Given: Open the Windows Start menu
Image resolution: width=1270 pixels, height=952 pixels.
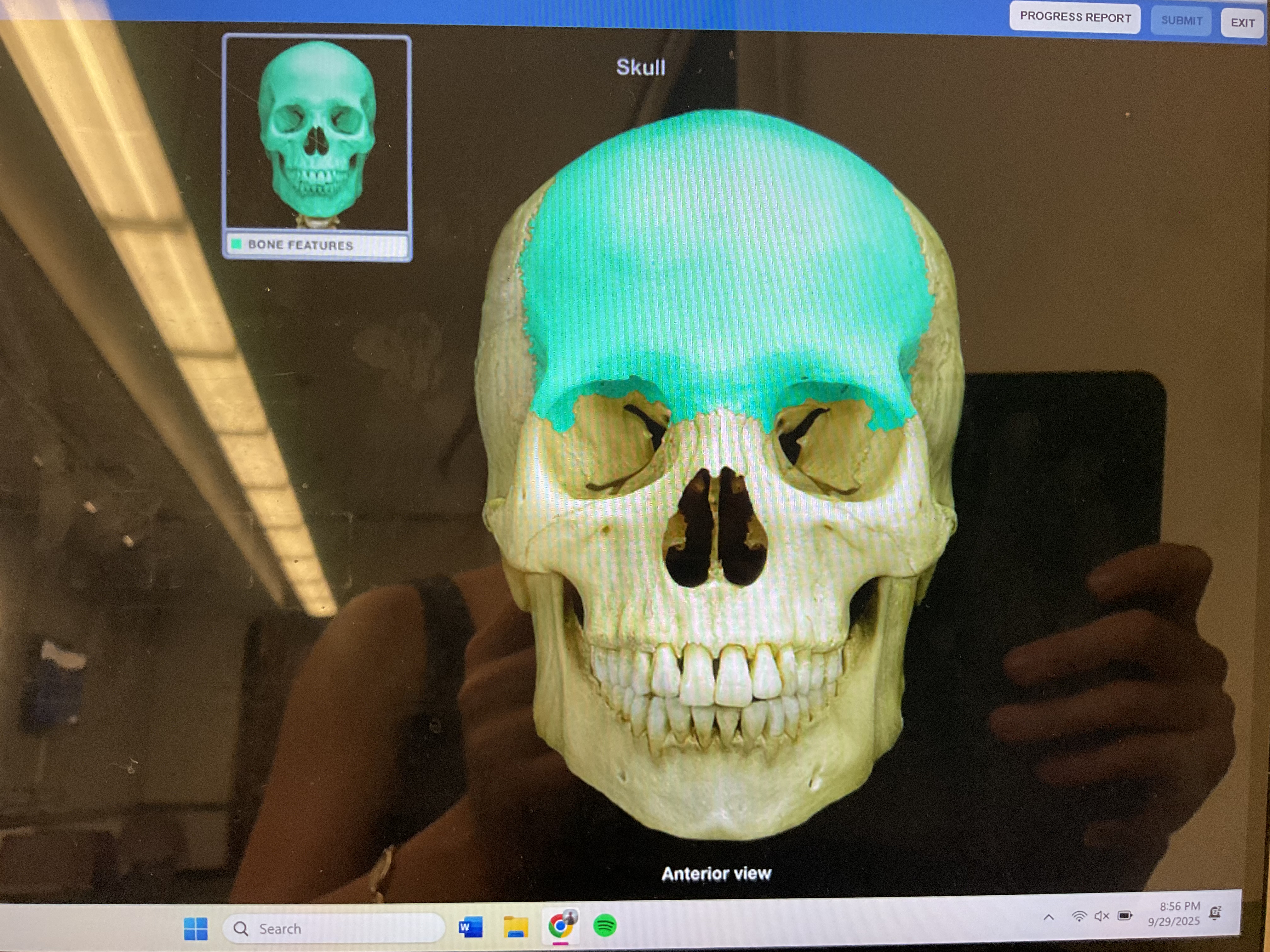Looking at the screenshot, I should click(195, 928).
